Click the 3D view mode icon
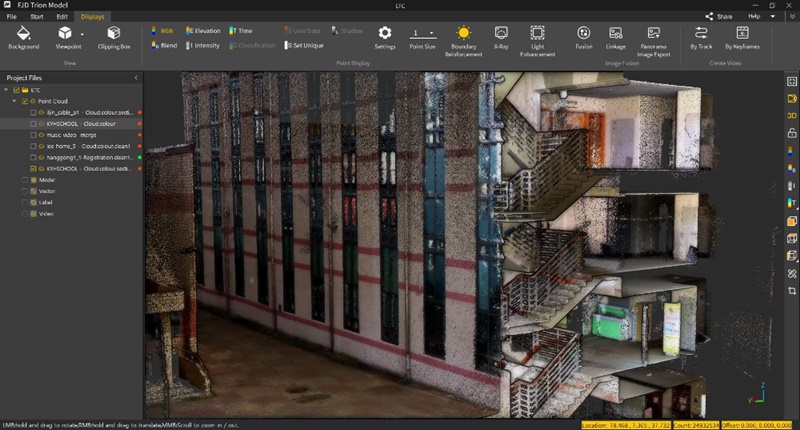Screen dimensions: 800x430 click(x=792, y=116)
